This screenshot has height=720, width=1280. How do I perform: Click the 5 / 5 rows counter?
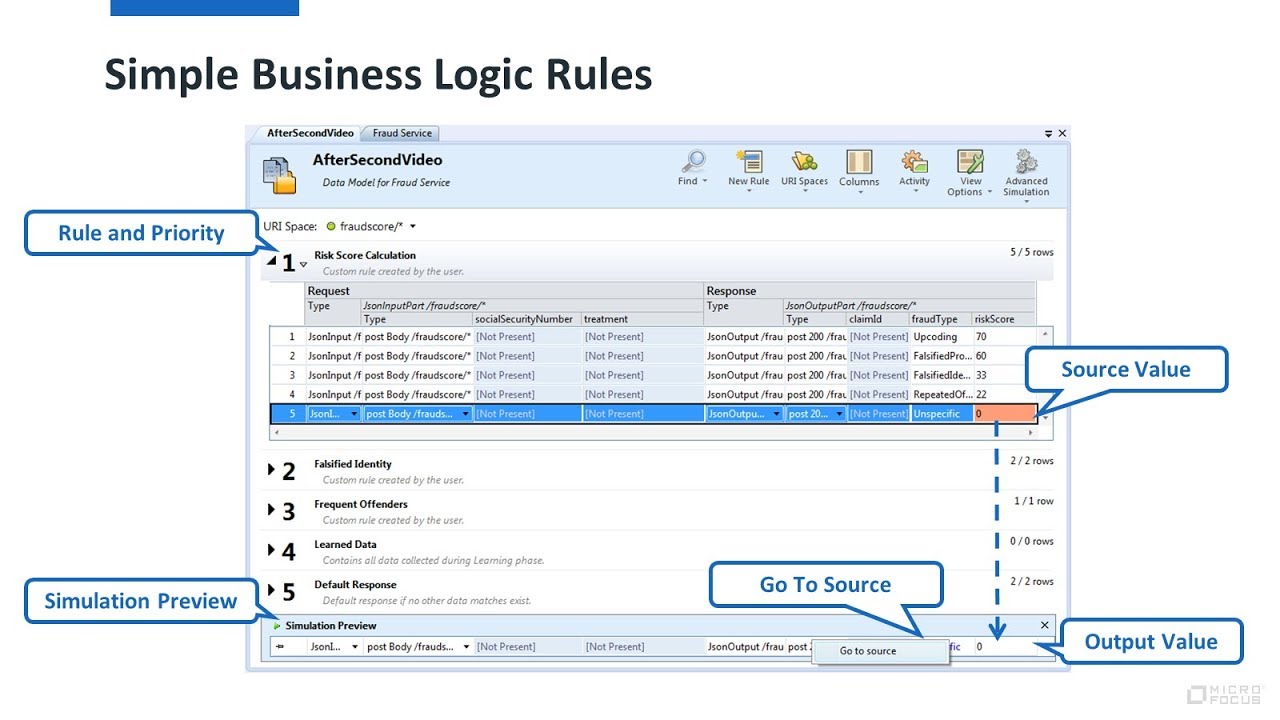(x=1031, y=252)
